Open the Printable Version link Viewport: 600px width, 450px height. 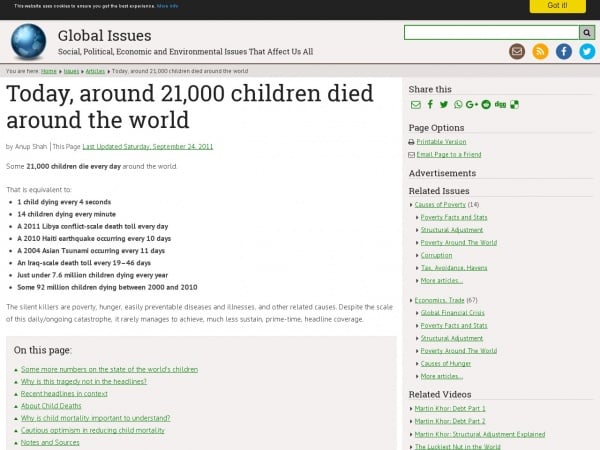(x=441, y=142)
